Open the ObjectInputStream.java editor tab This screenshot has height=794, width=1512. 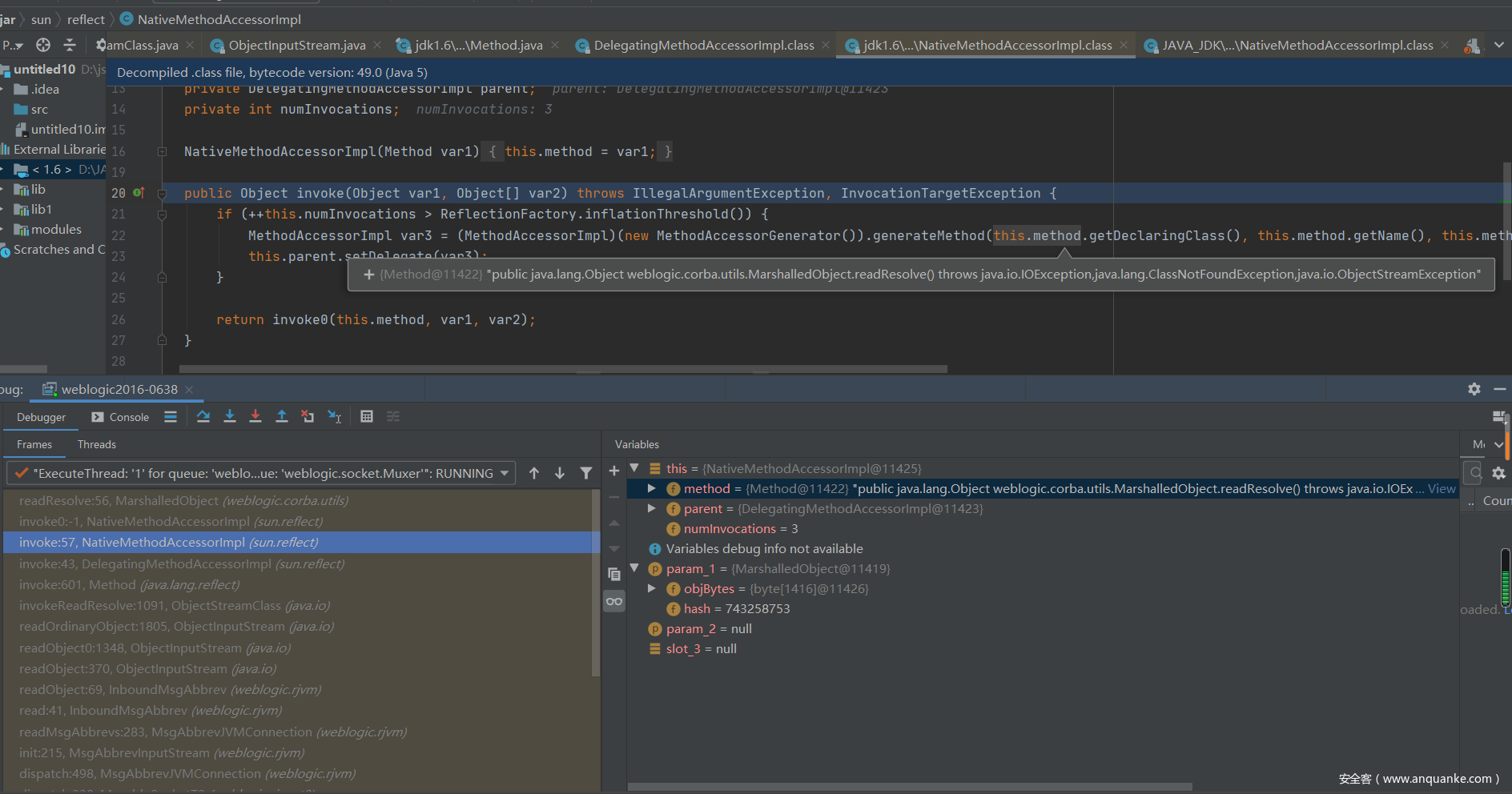tap(296, 46)
